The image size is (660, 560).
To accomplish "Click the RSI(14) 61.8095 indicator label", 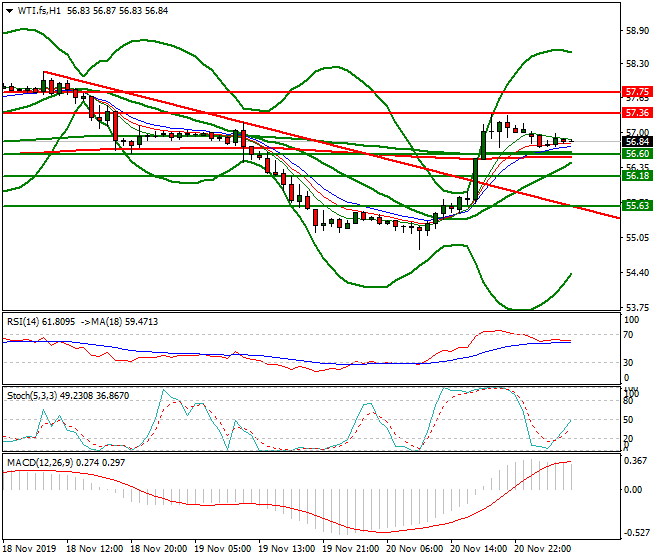I will click(x=41, y=322).
